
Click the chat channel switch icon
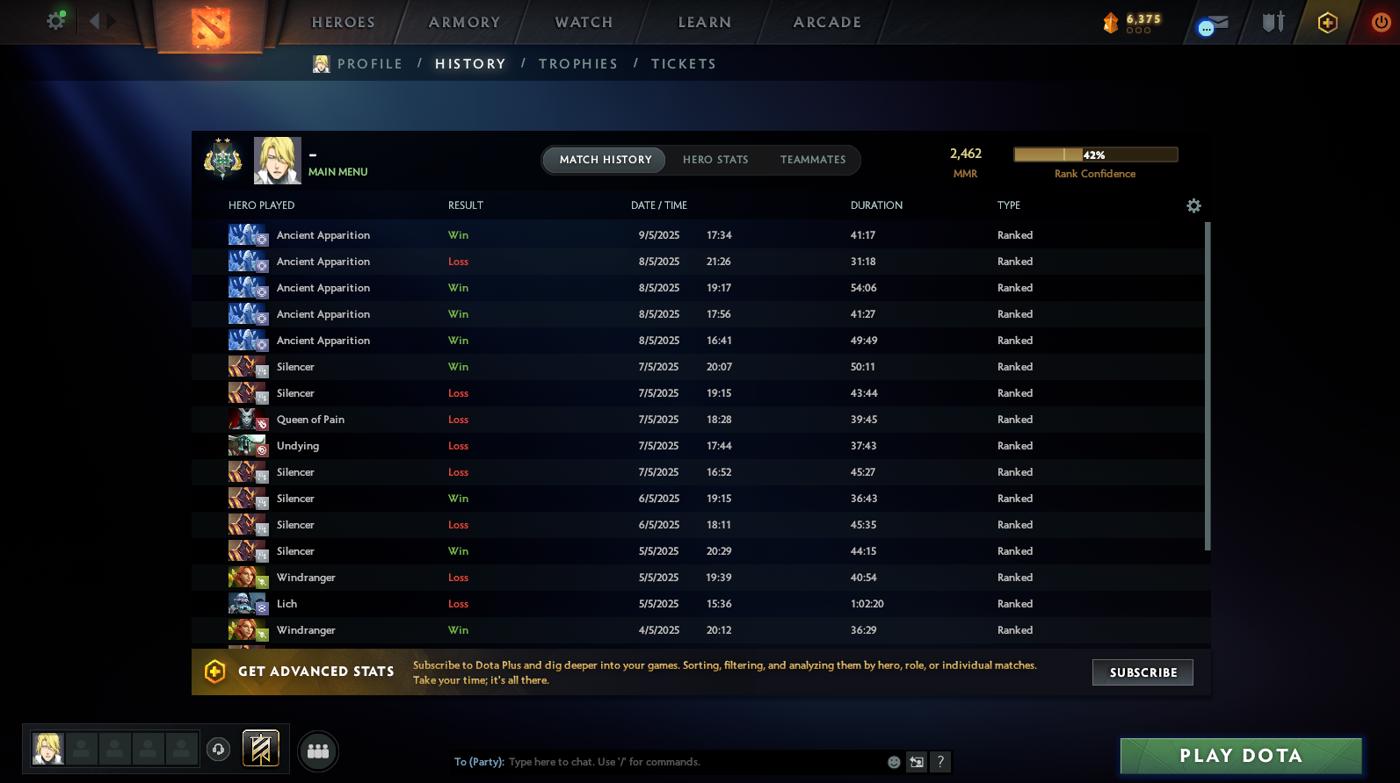click(x=916, y=762)
